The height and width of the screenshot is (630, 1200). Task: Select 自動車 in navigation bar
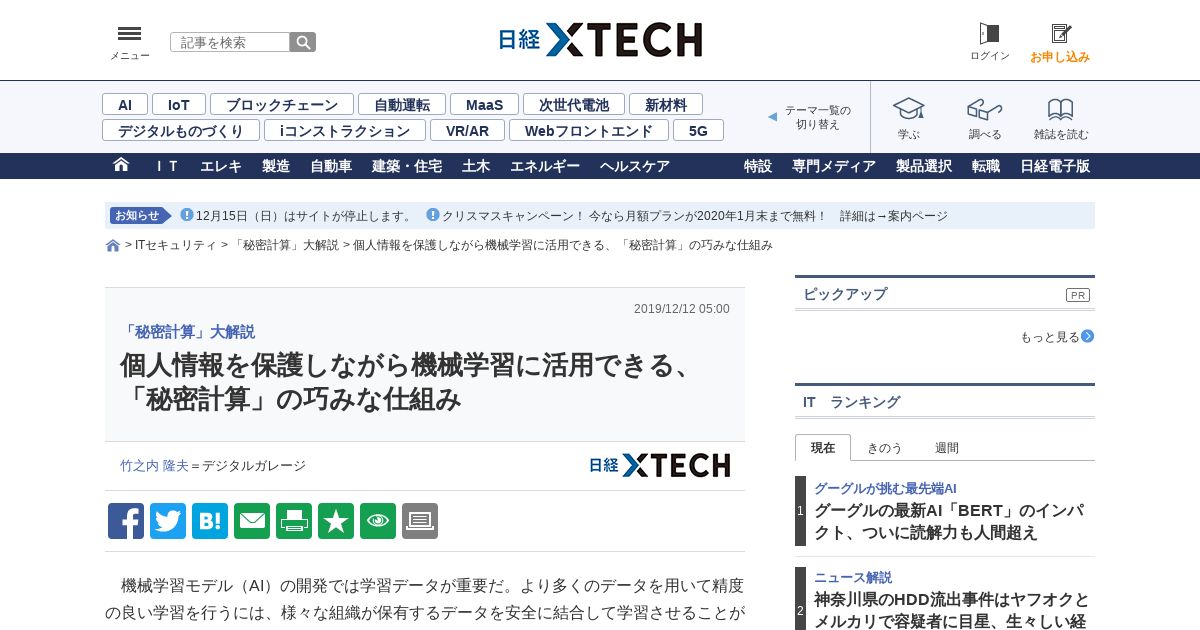pyautogui.click(x=331, y=166)
